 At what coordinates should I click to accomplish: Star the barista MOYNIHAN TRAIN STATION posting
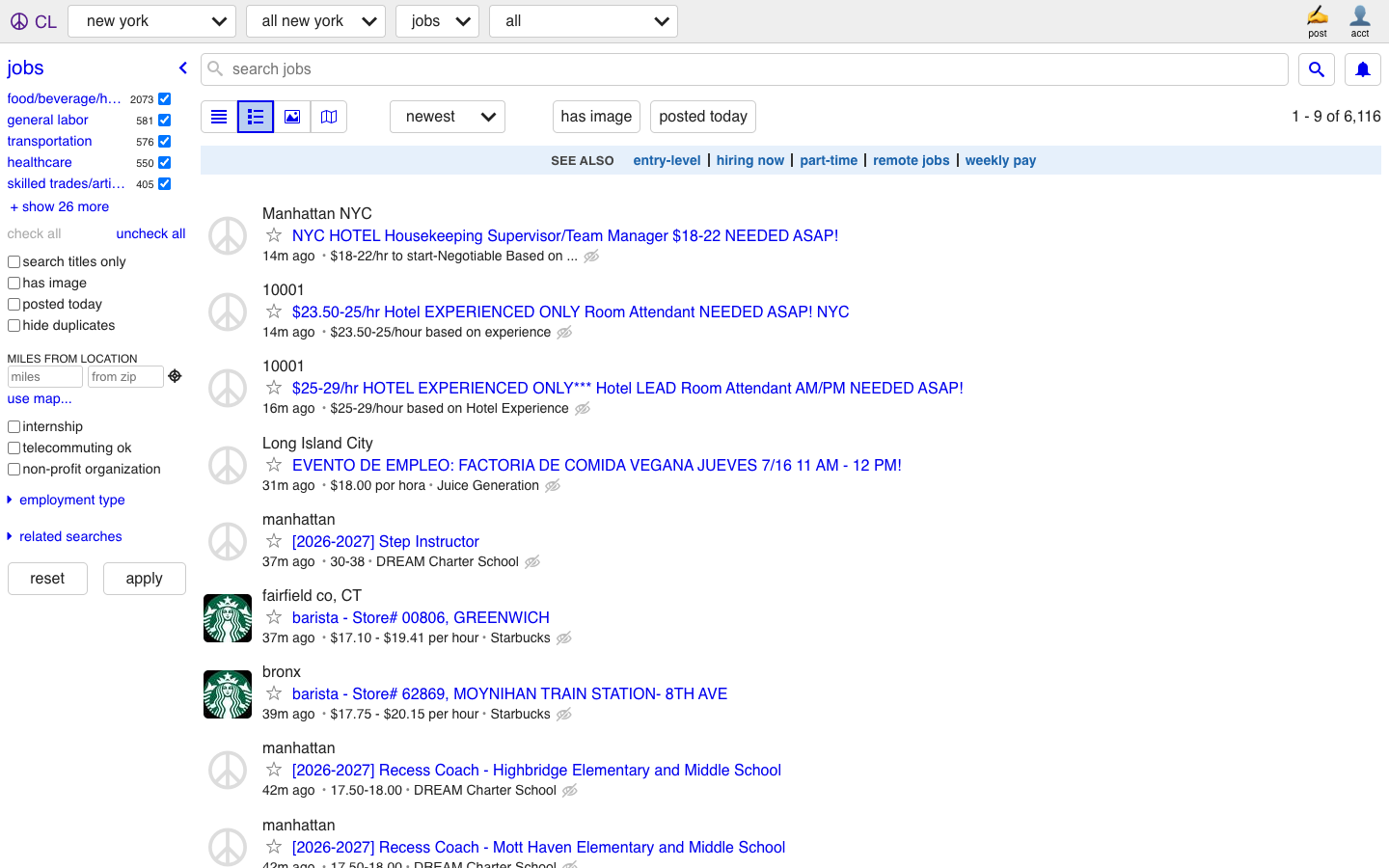[274, 693]
